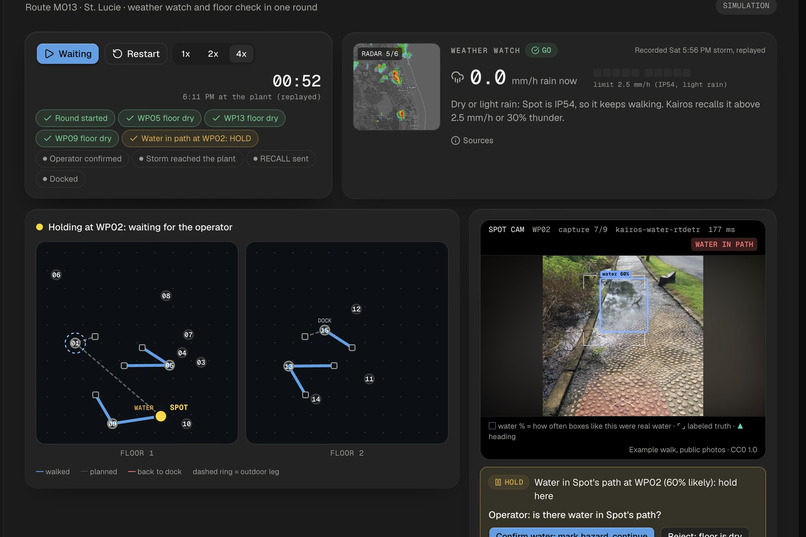The width and height of the screenshot is (806, 537).
Task: Select the WP05 floor dry chip
Action: (159, 118)
